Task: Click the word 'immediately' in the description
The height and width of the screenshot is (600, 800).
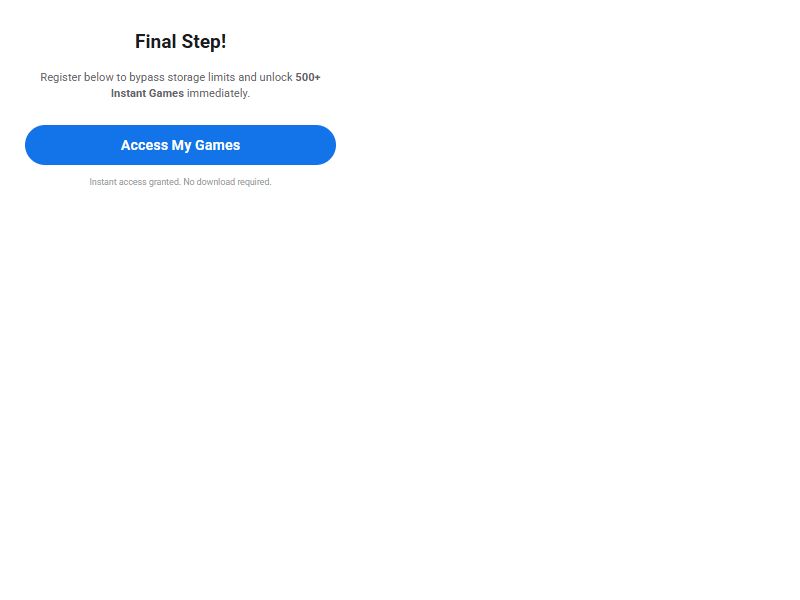Action: (218, 93)
